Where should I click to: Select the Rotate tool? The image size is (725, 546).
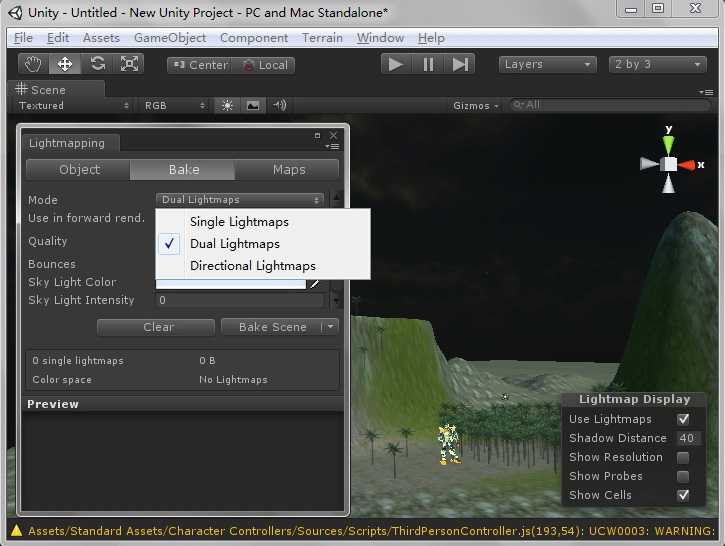tap(98, 64)
